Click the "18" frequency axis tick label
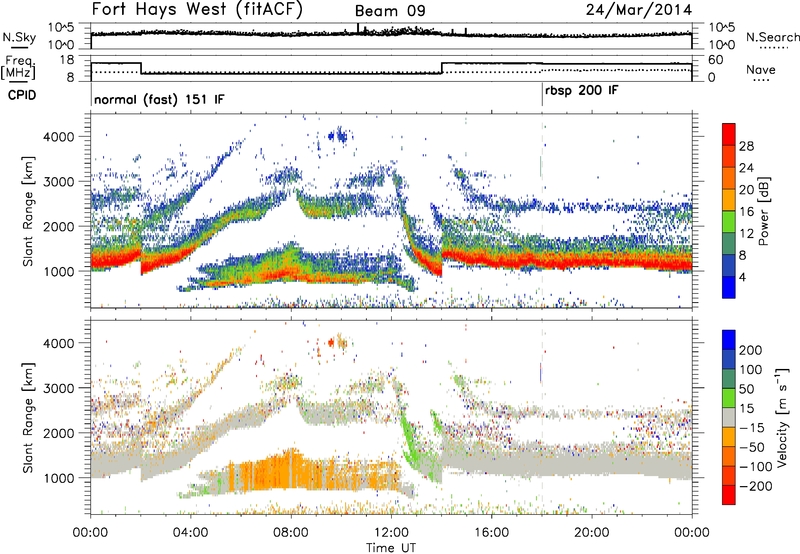Viewport: 800px width, 554px height. pyautogui.click(x=67, y=60)
